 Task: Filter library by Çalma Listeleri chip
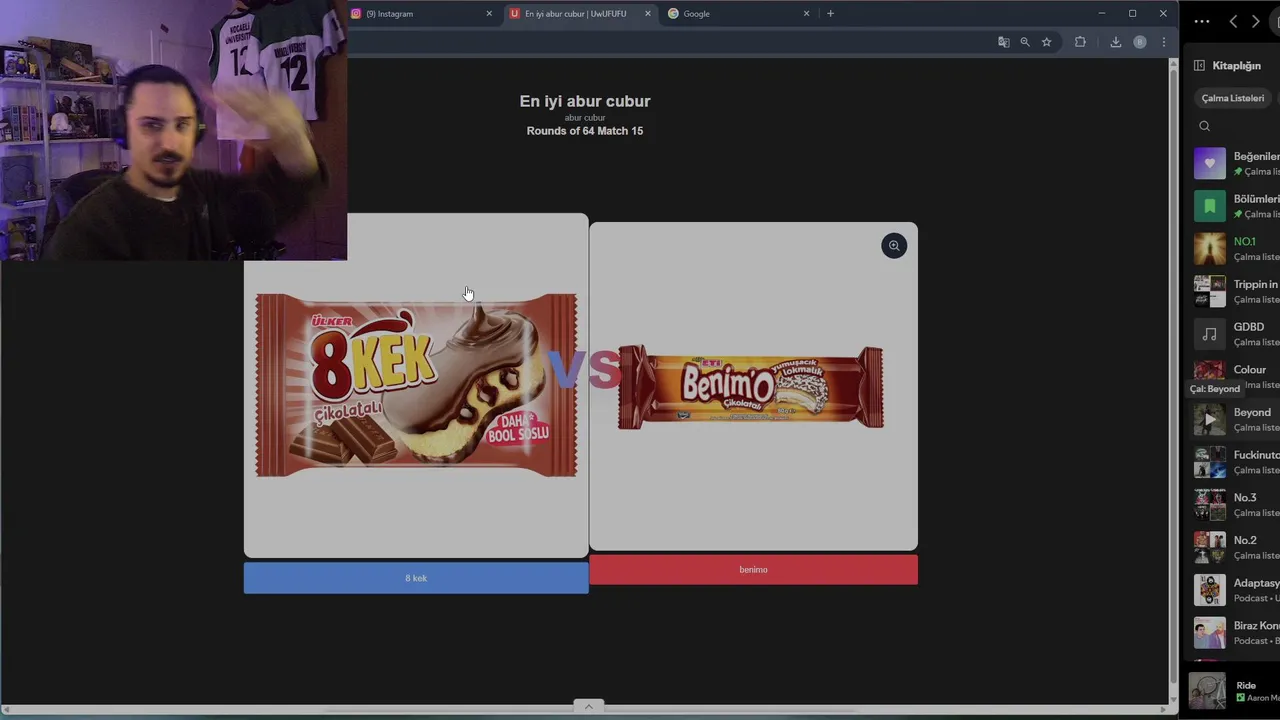(x=1233, y=98)
